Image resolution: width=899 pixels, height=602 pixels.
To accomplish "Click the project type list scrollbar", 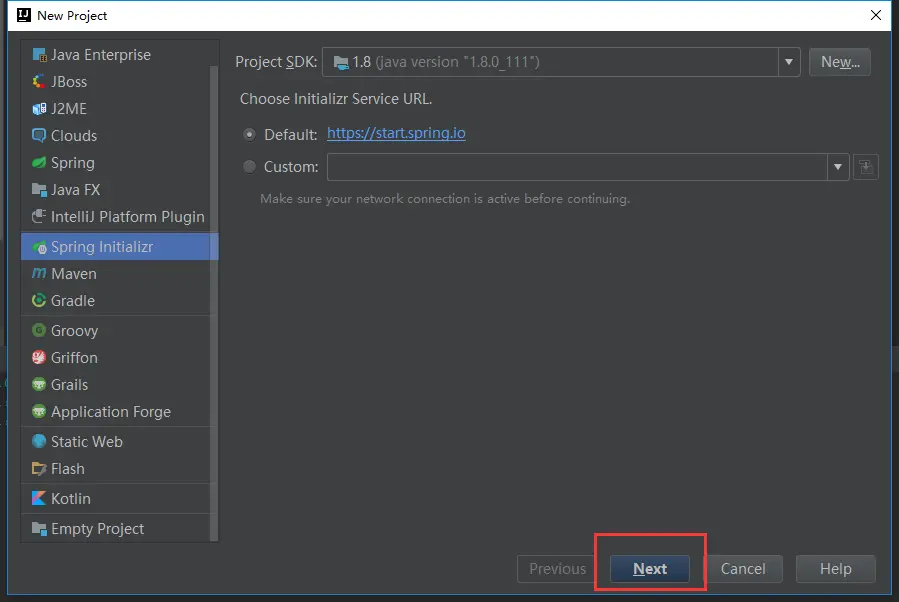I will (214, 303).
